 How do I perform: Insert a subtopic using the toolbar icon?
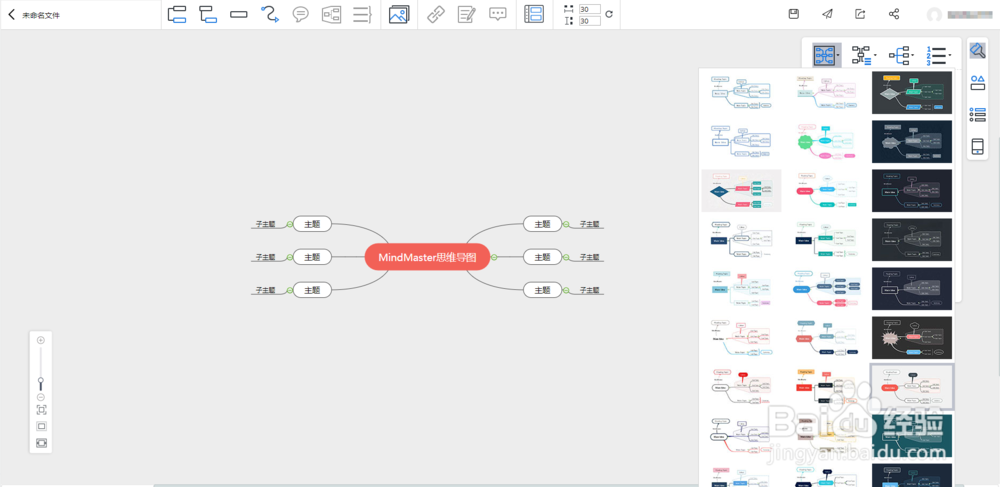coord(208,14)
